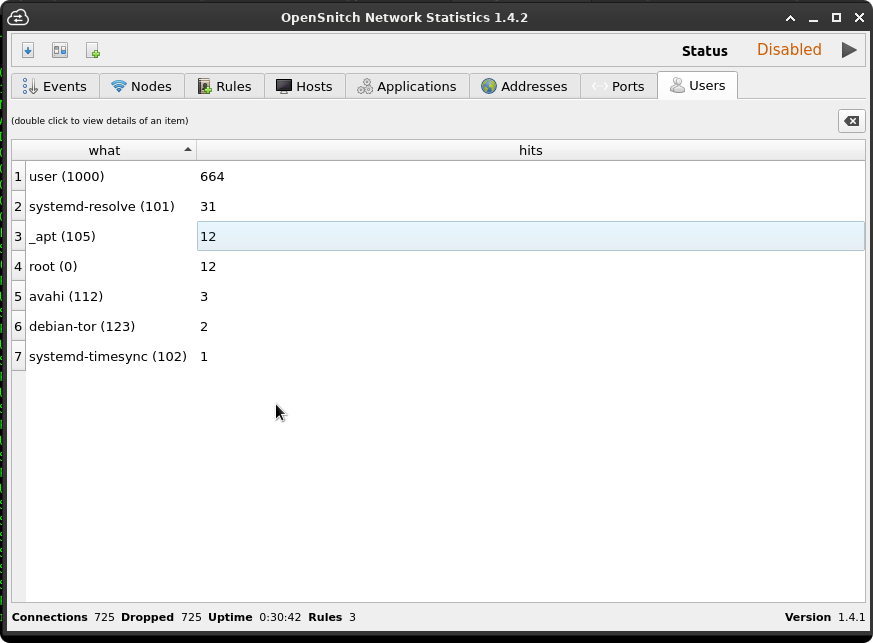Select row header number 1
Screen dimensions: 873x643
(x=18, y=176)
